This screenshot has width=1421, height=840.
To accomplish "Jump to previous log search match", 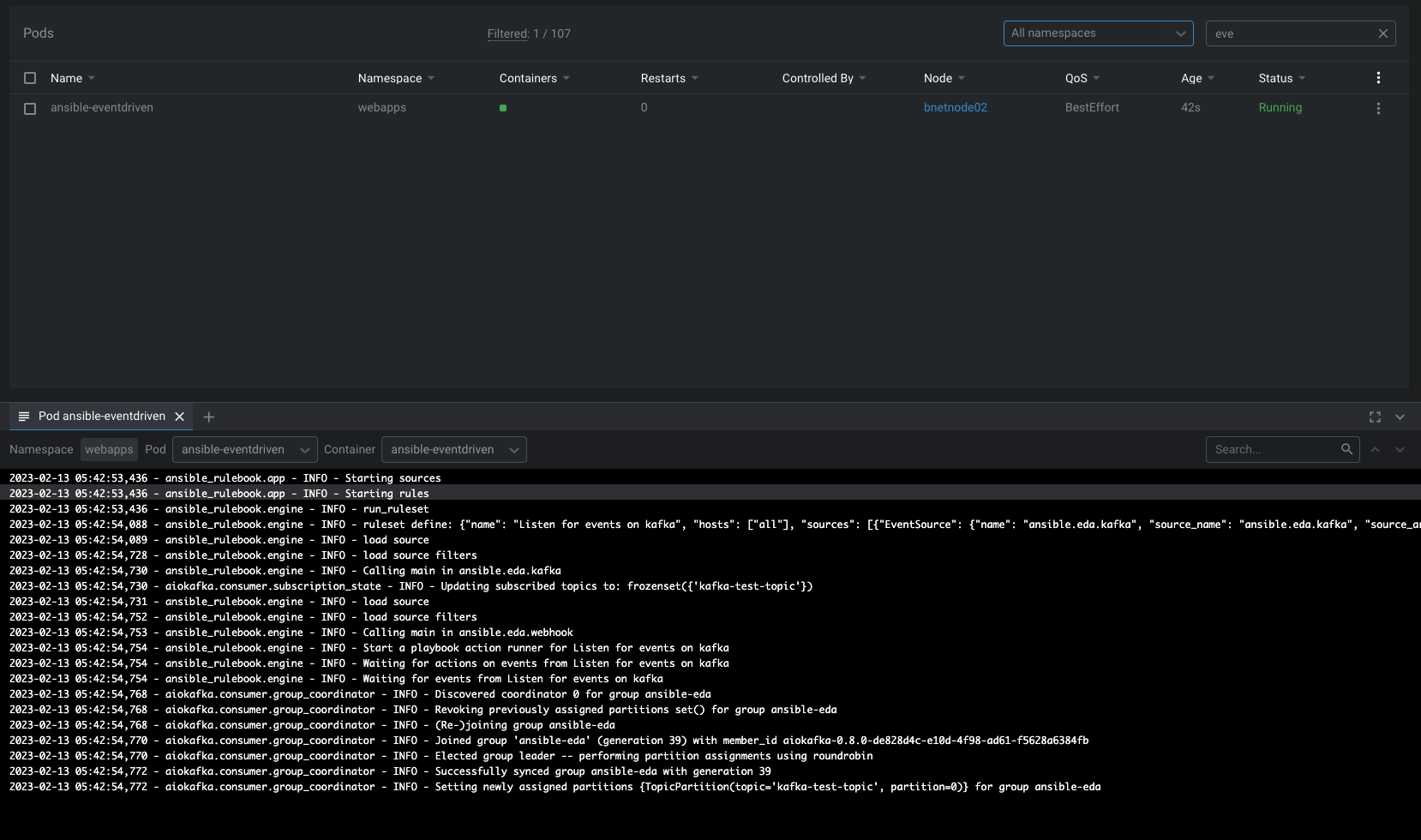I will [1376, 448].
